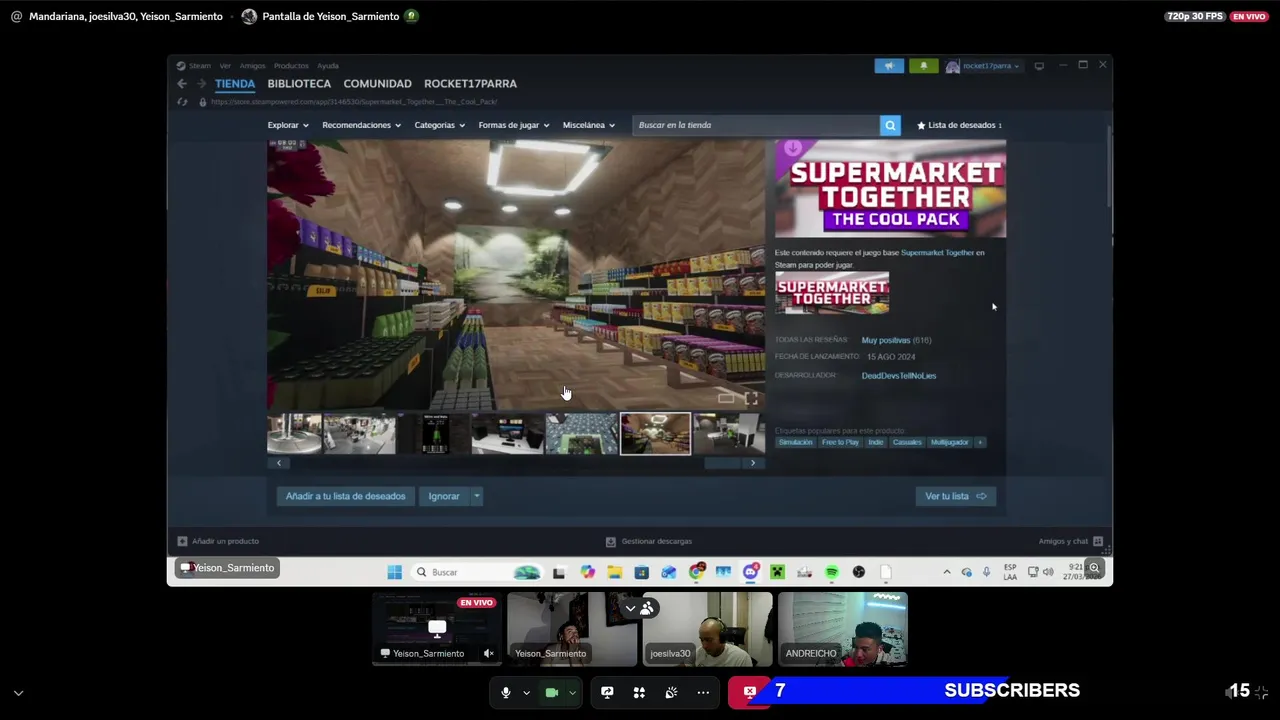Open activities grid icon in call bar
Viewport: 1280px width, 720px height.
(x=639, y=692)
